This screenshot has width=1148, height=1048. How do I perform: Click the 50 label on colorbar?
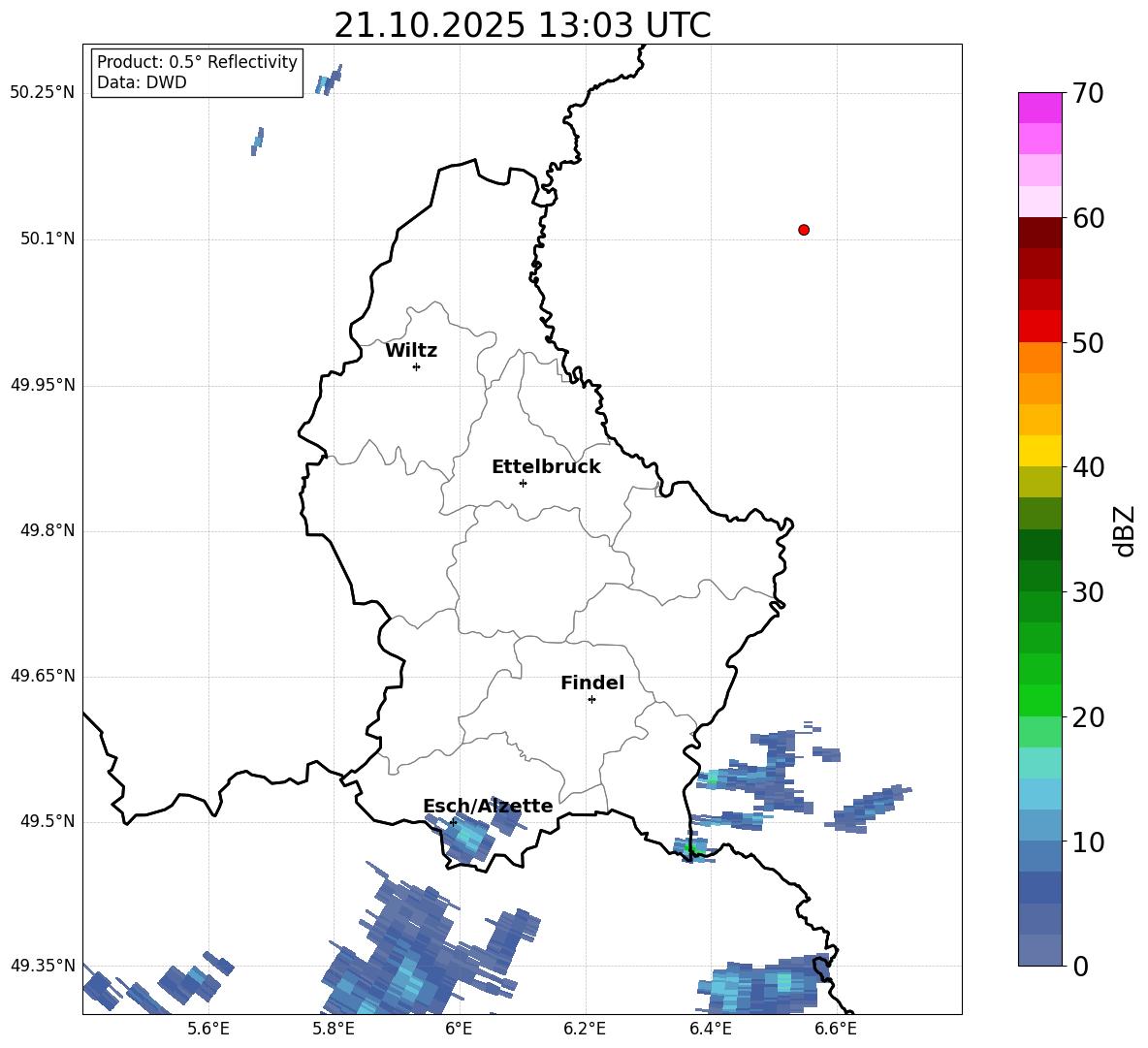[x=1088, y=343]
